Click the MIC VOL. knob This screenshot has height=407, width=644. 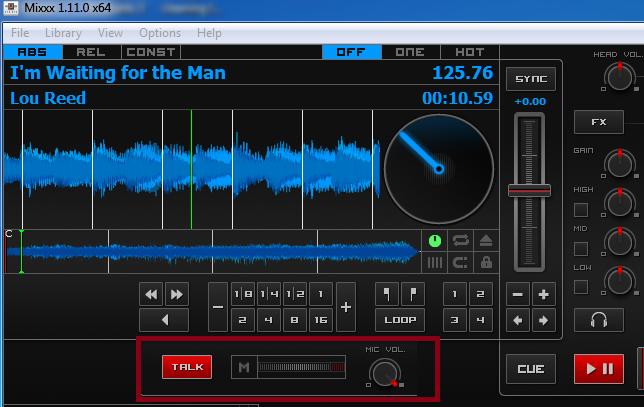(385, 373)
